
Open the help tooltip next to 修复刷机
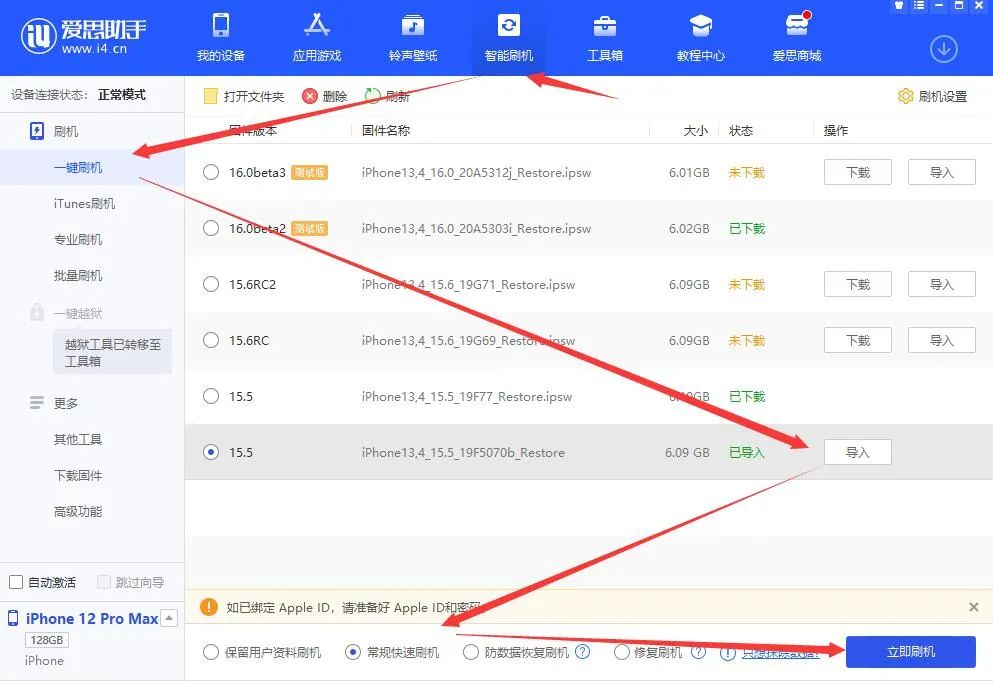(x=700, y=651)
